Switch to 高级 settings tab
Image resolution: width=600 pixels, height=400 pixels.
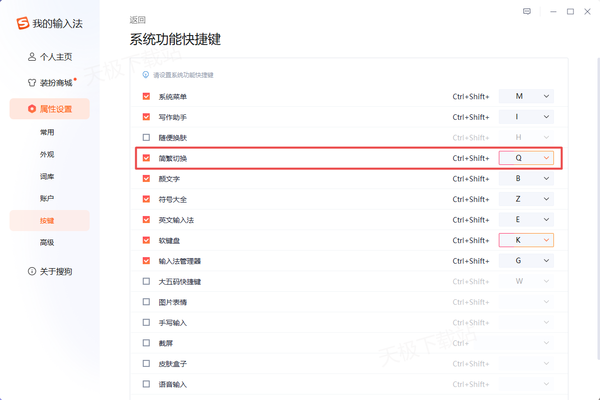pyautogui.click(x=47, y=242)
